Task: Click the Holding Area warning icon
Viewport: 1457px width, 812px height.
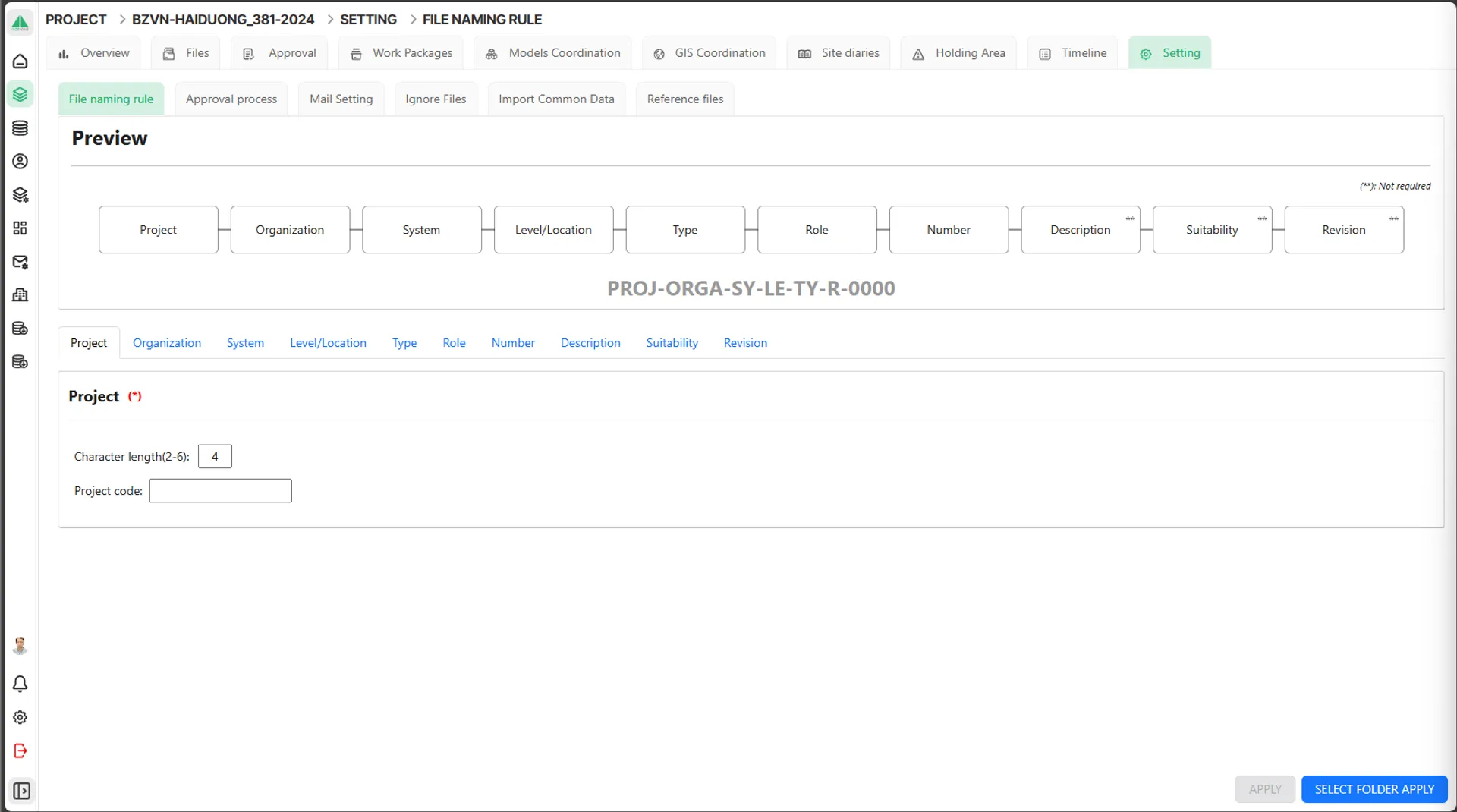Action: 918,54
